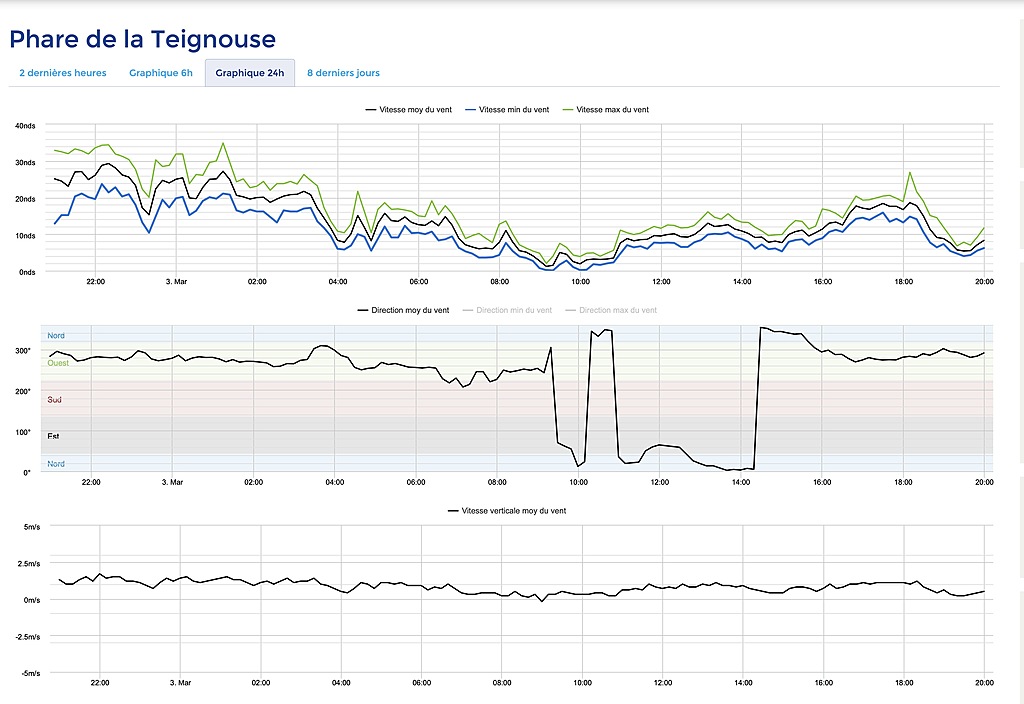Click the 'Est' band label
Image resolution: width=1024 pixels, height=704 pixels.
coord(53,436)
